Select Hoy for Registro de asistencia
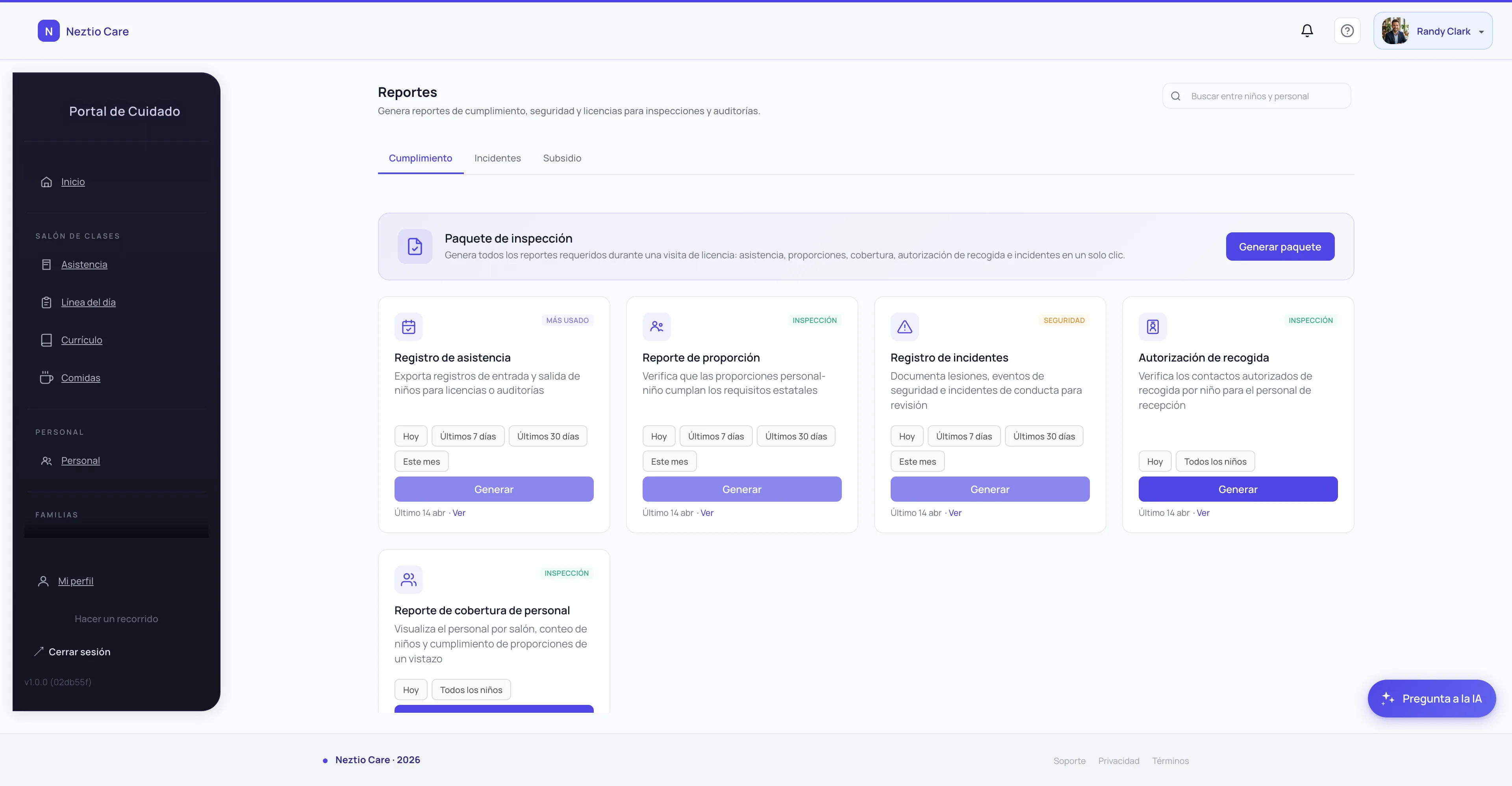Screen dimensions: 1512x786 pyautogui.click(x=410, y=436)
